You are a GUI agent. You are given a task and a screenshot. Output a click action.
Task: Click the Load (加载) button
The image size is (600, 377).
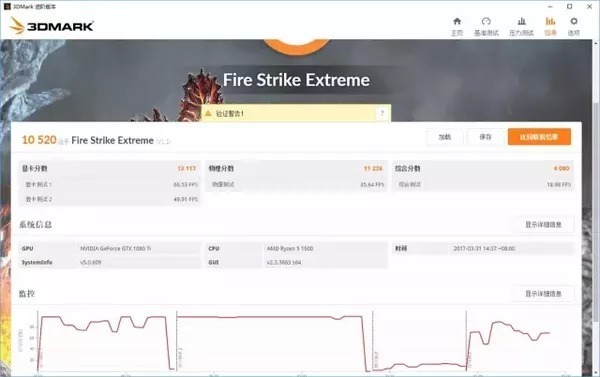coord(445,137)
